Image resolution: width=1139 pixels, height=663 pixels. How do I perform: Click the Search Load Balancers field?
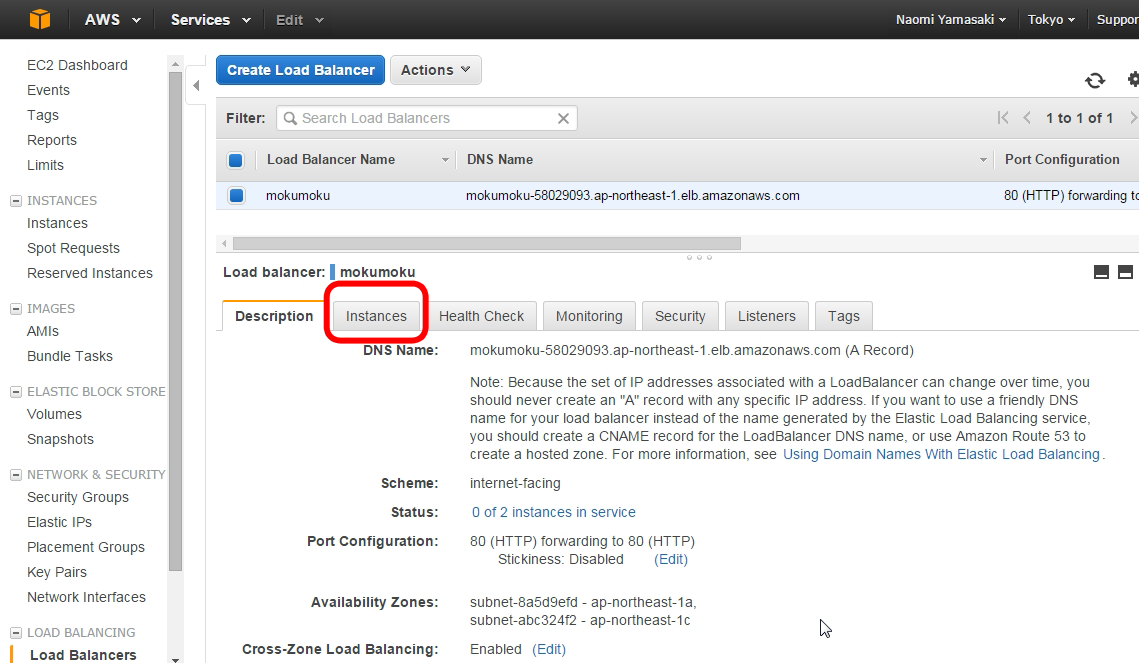426,118
